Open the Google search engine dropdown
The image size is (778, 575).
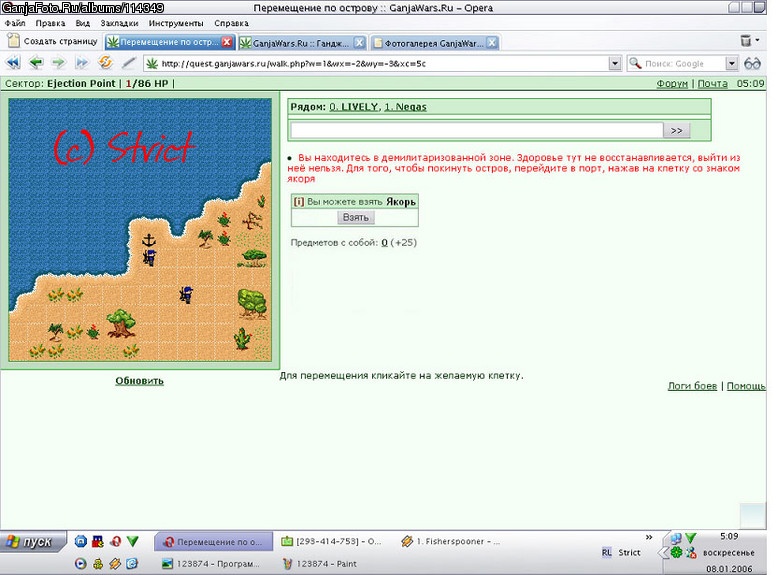731,64
